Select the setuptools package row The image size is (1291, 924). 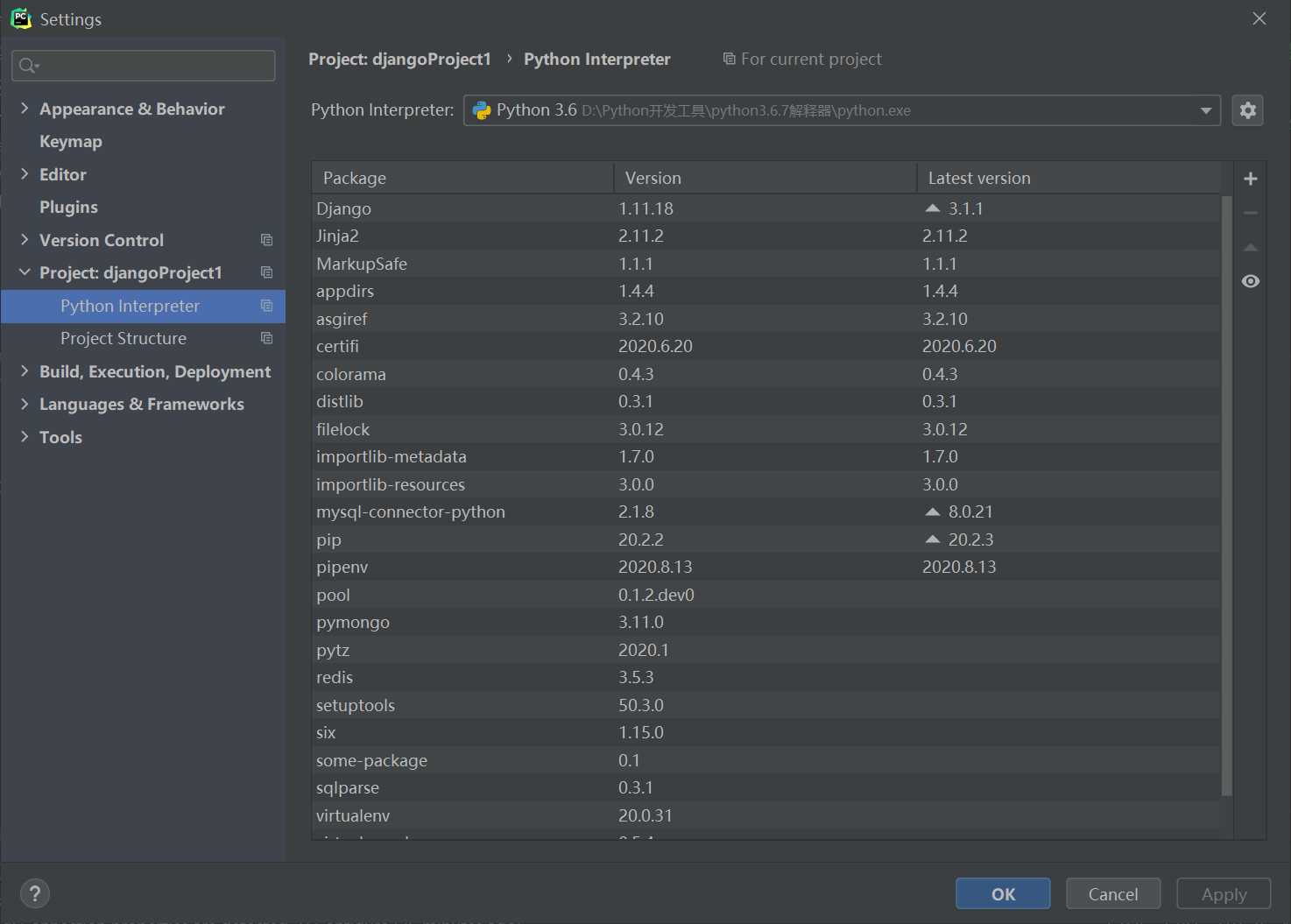point(765,705)
